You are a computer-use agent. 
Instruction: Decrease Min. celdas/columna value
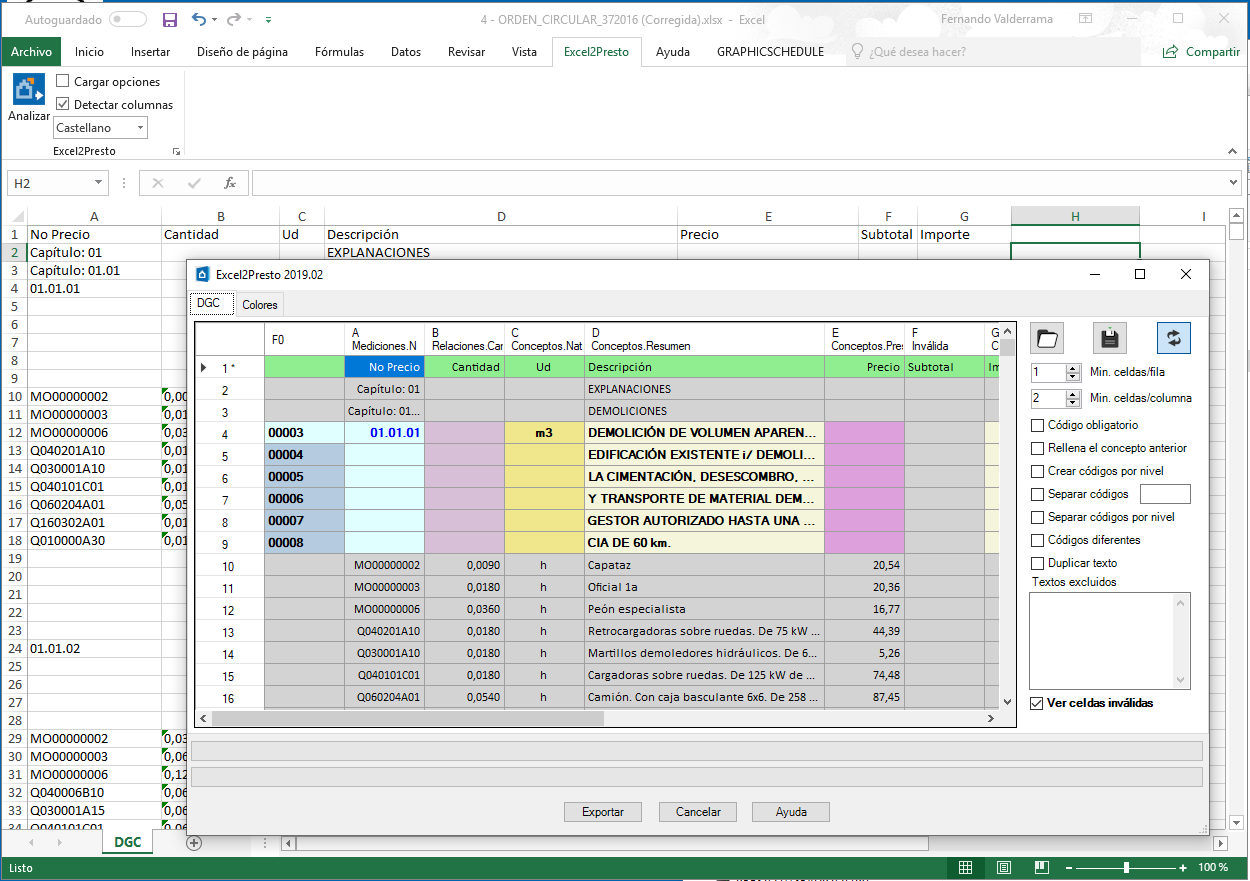click(x=1074, y=402)
